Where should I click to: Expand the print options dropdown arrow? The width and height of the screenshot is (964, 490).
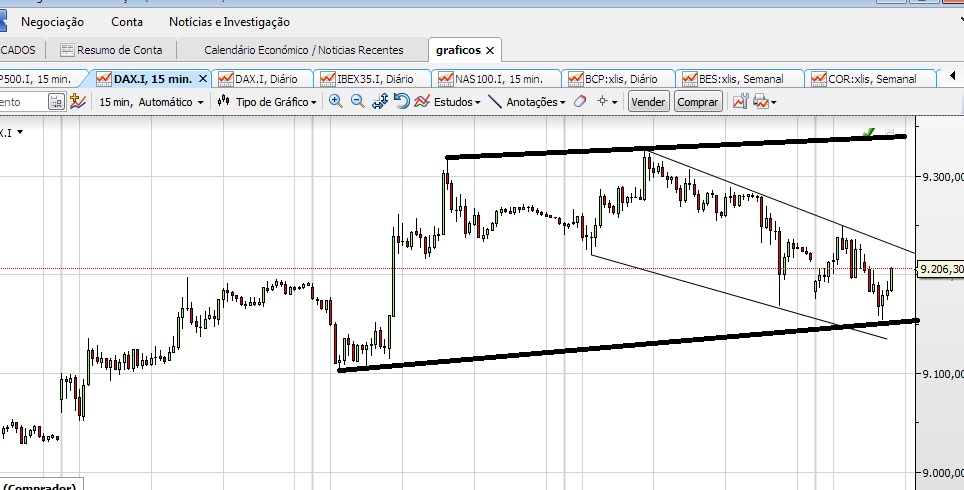click(773, 103)
